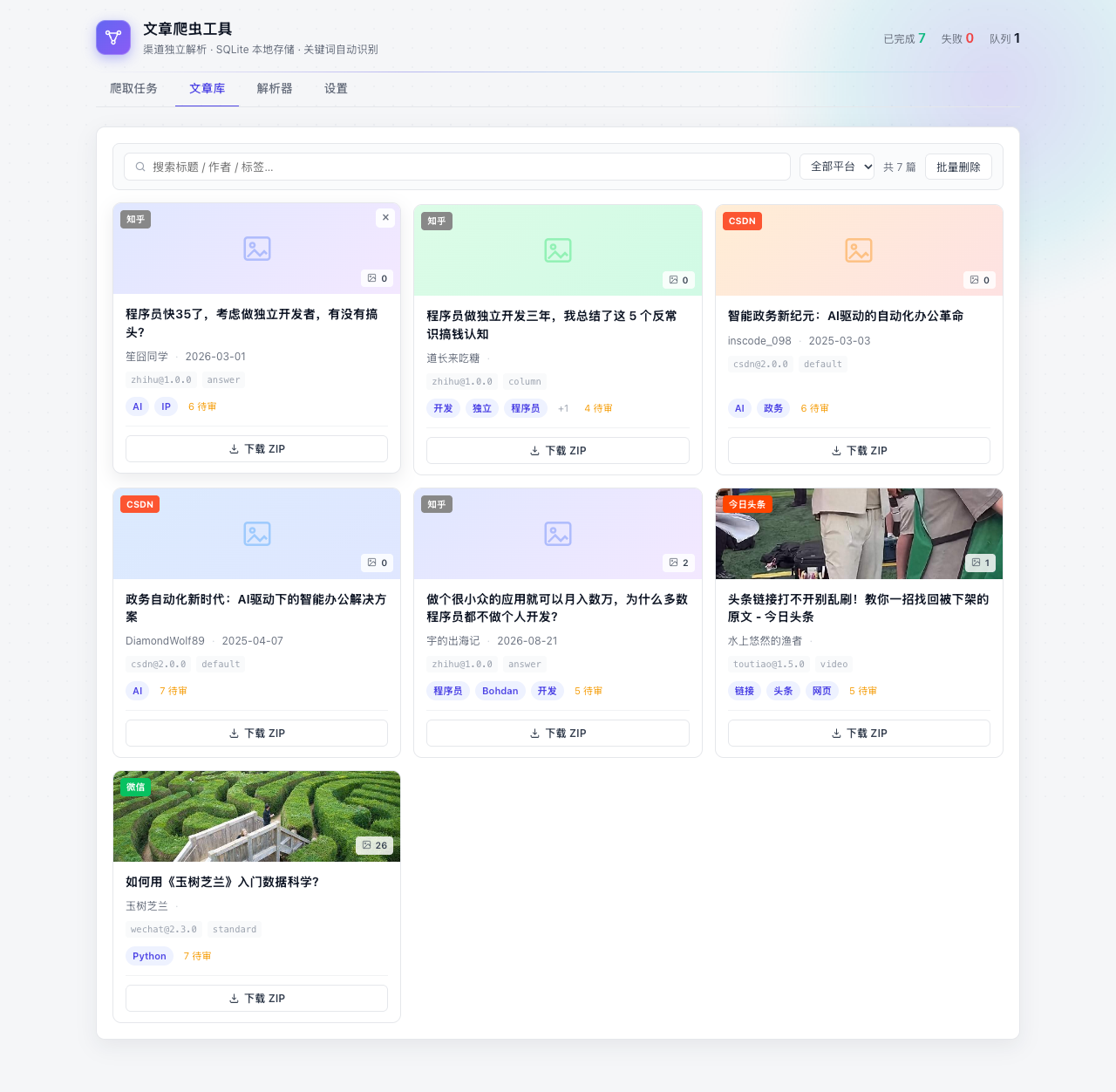Image resolution: width=1116 pixels, height=1092 pixels.
Task: Click CSDN badge on '智能政务新纪元' card
Action: pyautogui.click(x=742, y=221)
